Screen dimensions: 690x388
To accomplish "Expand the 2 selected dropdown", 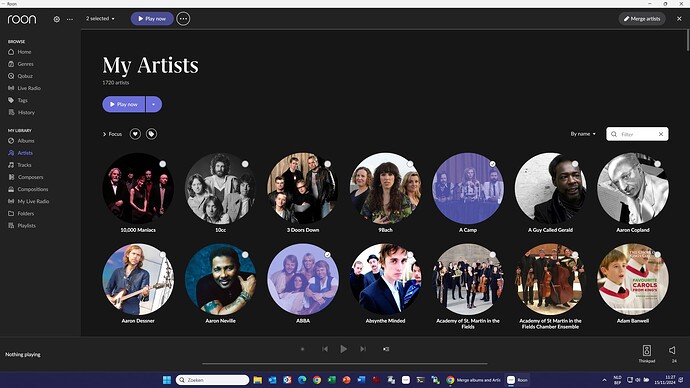I will pyautogui.click(x=100, y=18).
